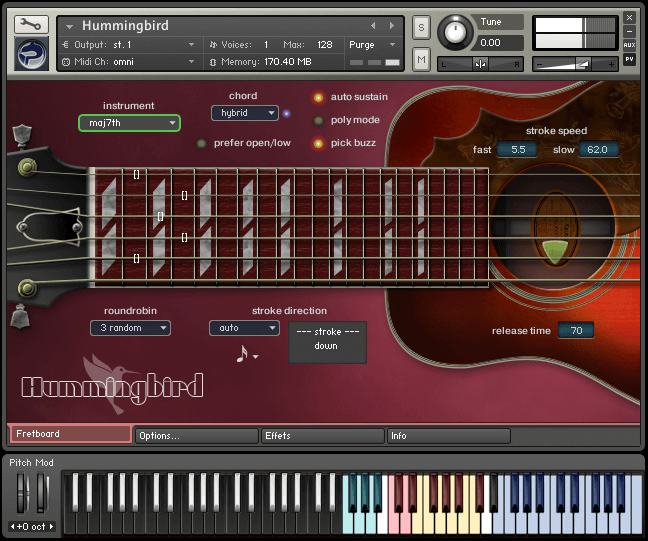Click the Purge button

pyautogui.click(x=373, y=45)
